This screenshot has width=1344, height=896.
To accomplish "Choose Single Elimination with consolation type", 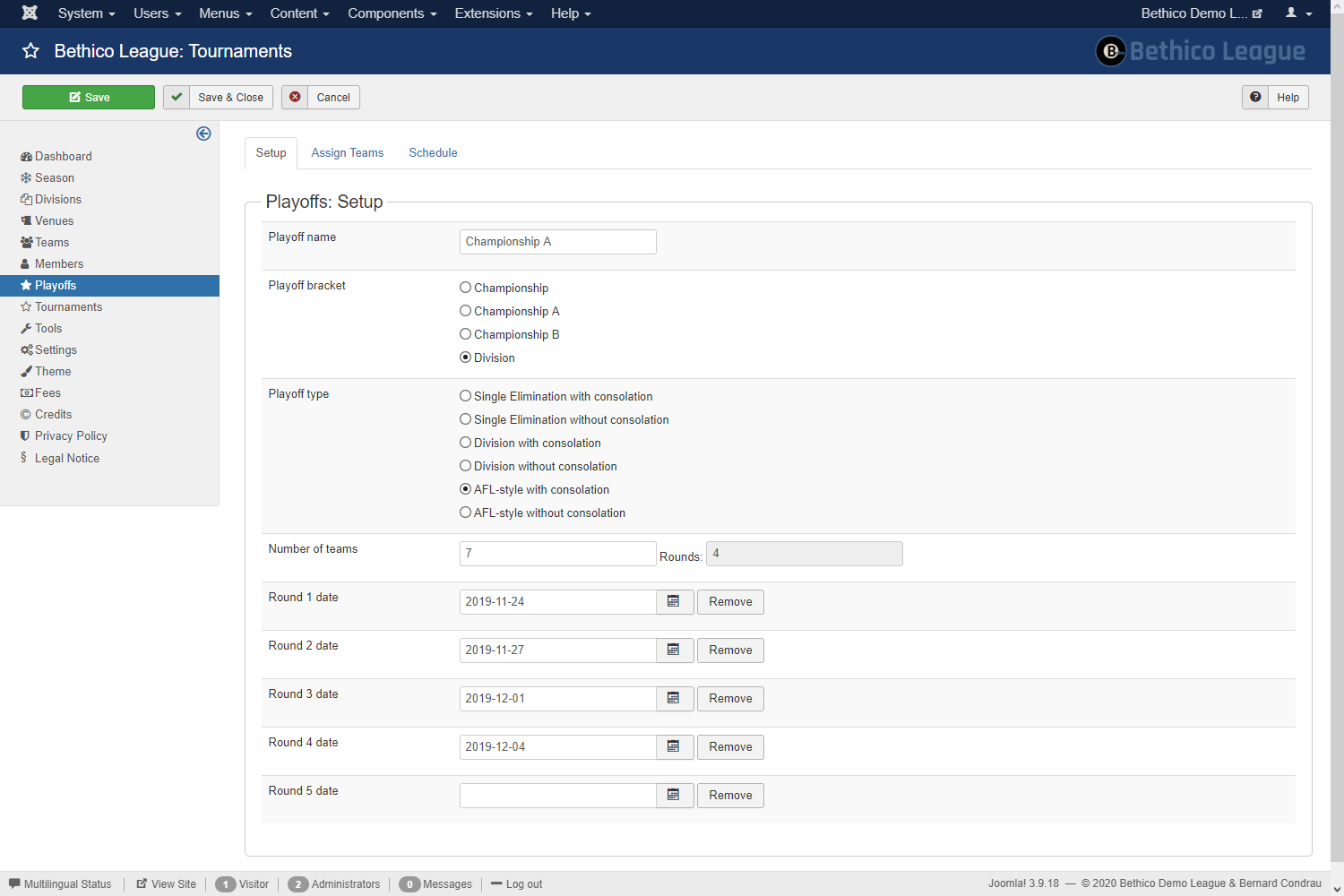I will (466, 396).
